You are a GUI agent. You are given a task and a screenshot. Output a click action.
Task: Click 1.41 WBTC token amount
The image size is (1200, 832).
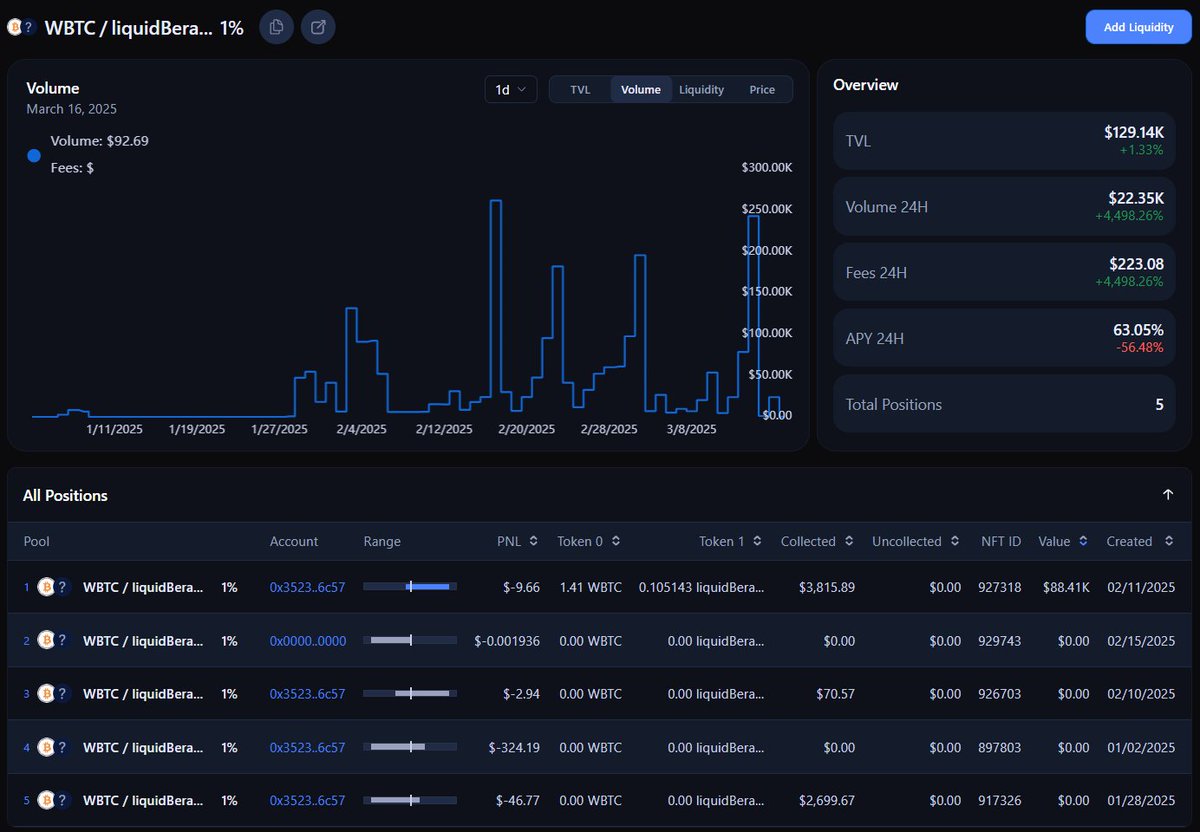click(x=590, y=587)
